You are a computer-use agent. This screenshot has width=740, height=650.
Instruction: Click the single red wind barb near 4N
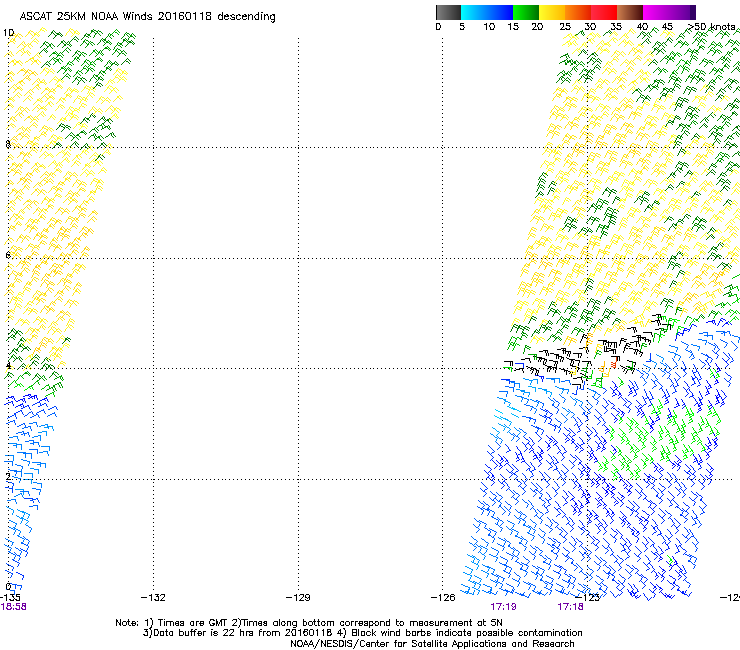(x=614, y=363)
